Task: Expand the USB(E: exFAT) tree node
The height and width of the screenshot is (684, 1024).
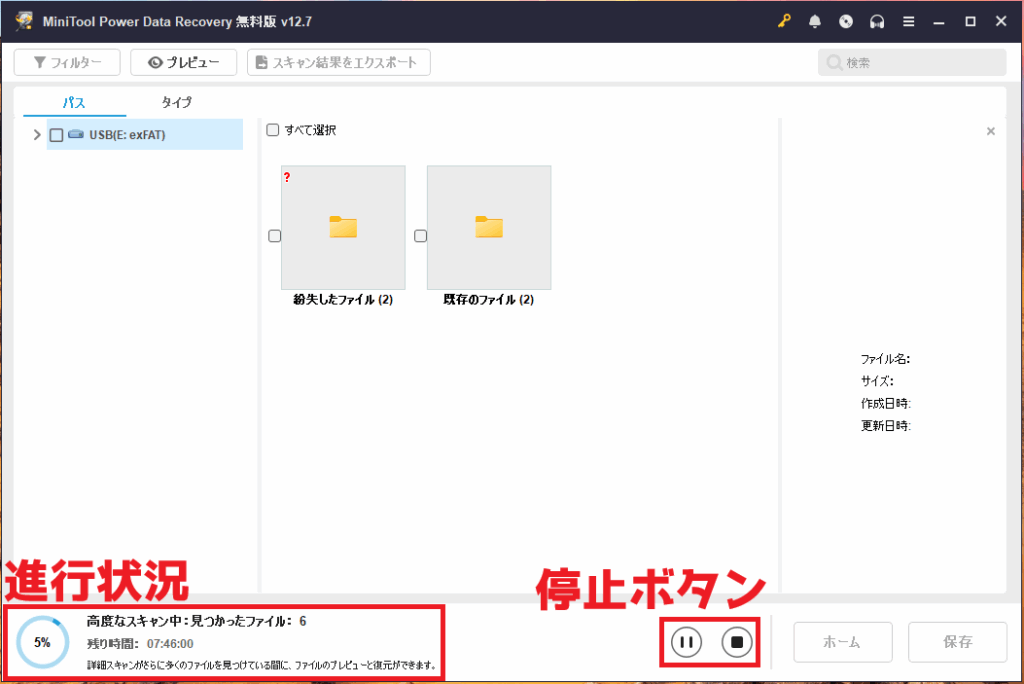Action: [x=37, y=135]
